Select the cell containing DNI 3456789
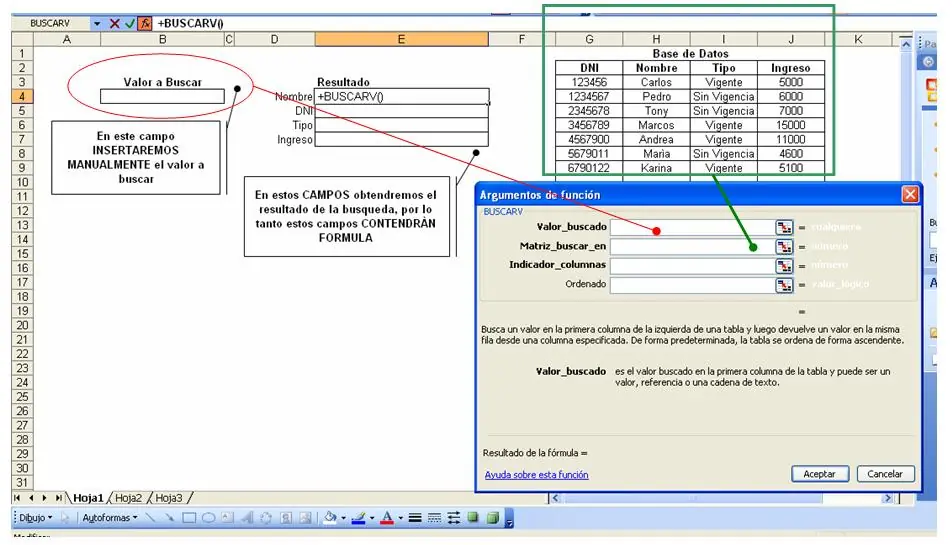The image size is (952, 545). 589,125
